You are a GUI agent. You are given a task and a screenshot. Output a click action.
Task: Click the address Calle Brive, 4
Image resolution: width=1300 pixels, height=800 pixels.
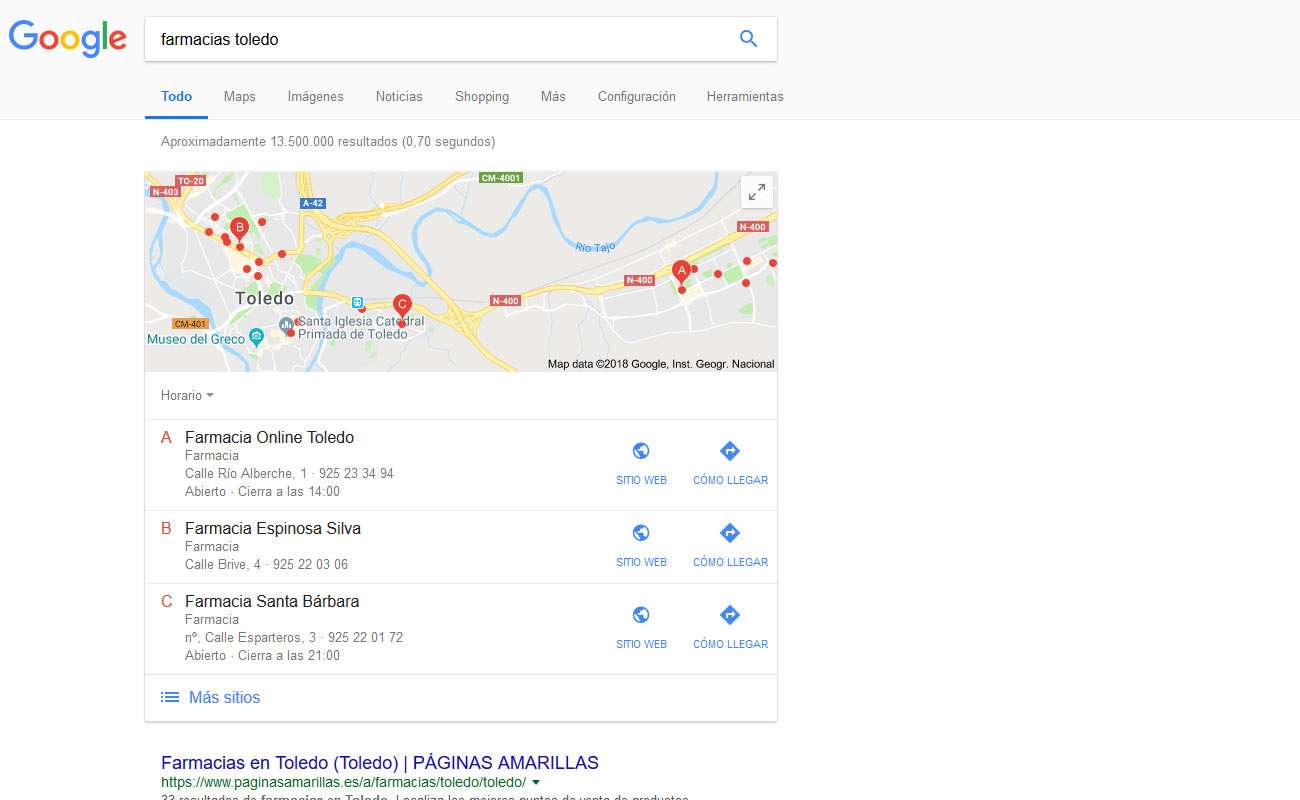(x=223, y=564)
